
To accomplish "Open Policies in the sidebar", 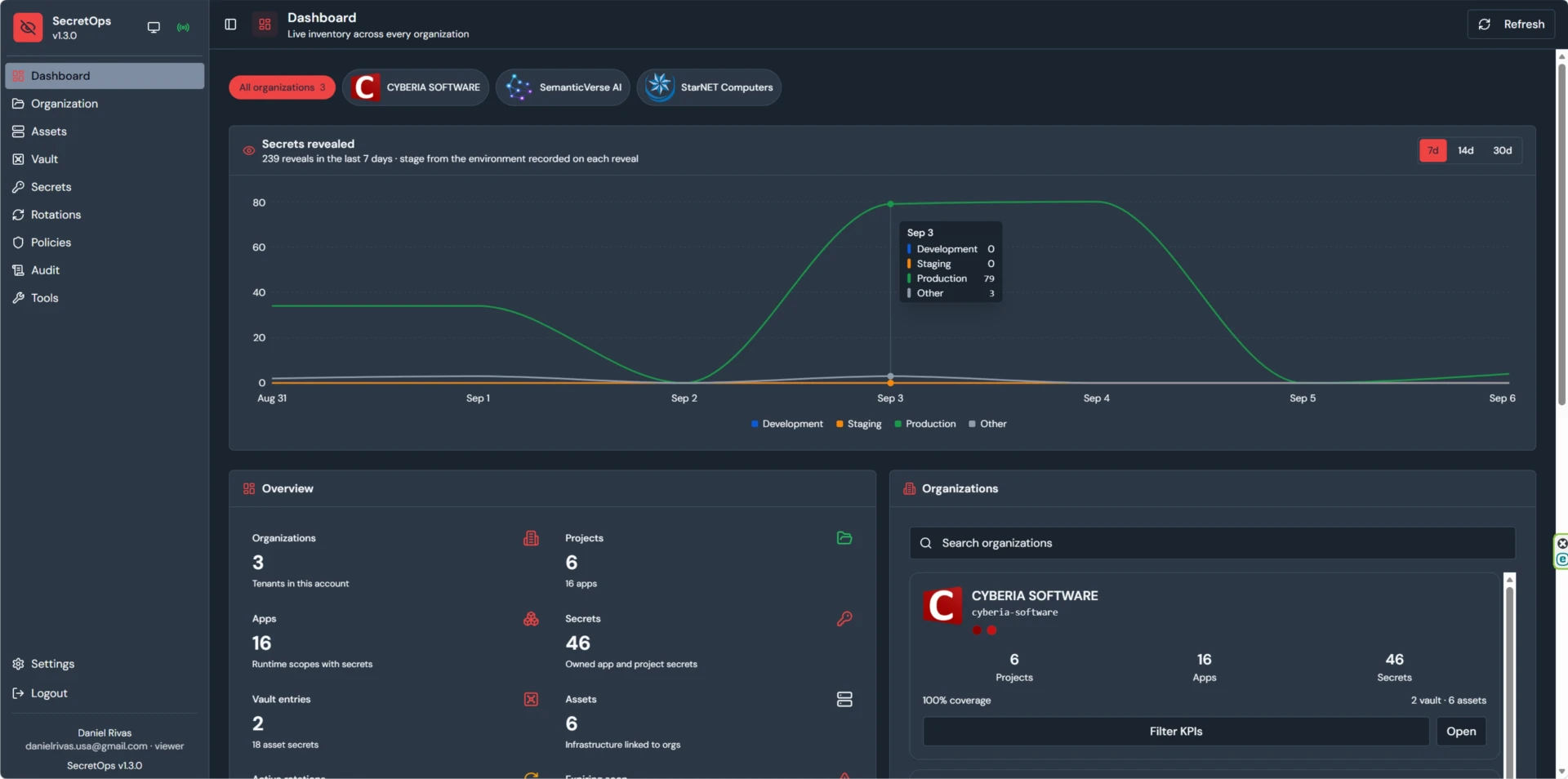I will coord(105,243).
